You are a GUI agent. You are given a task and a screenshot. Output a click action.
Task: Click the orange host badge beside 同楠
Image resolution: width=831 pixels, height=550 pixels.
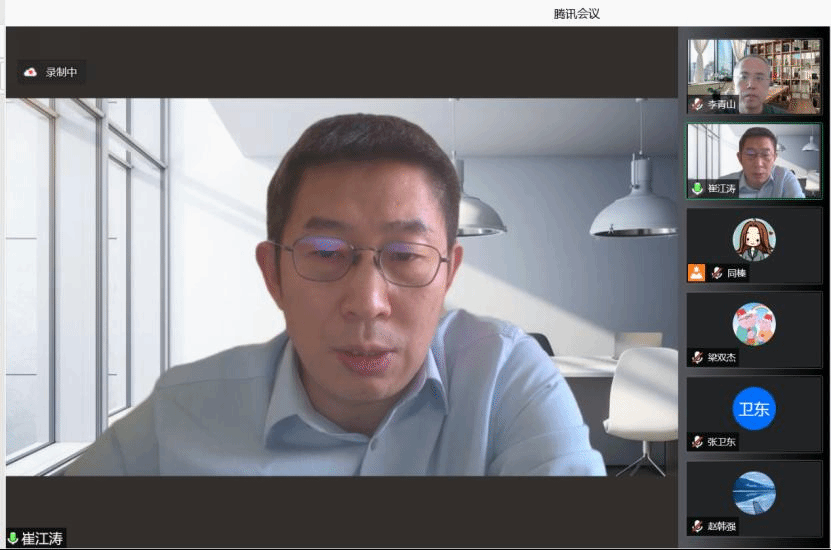pos(696,272)
